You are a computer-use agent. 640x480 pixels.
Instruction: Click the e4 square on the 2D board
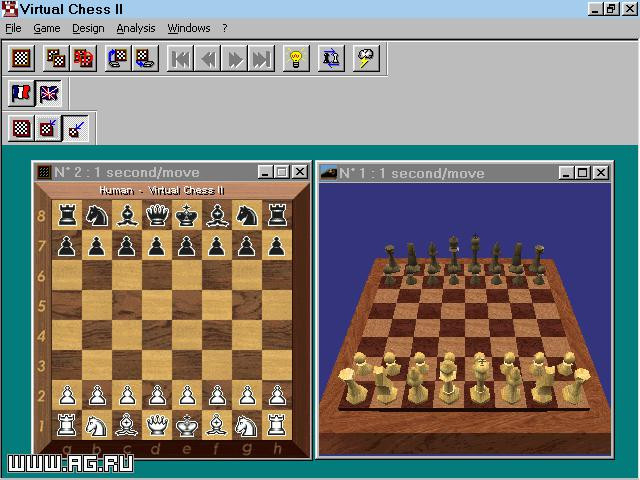(187, 335)
